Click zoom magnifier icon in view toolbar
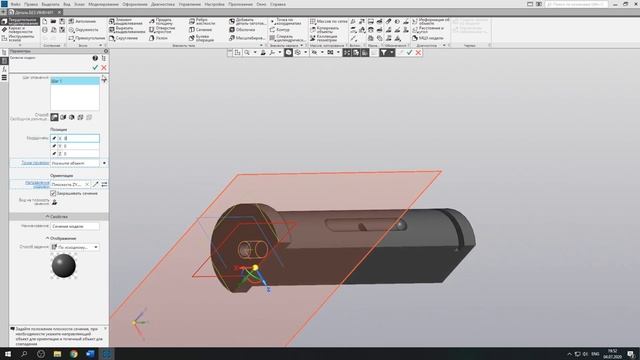The width and height of the screenshot is (640, 360). tap(247, 53)
